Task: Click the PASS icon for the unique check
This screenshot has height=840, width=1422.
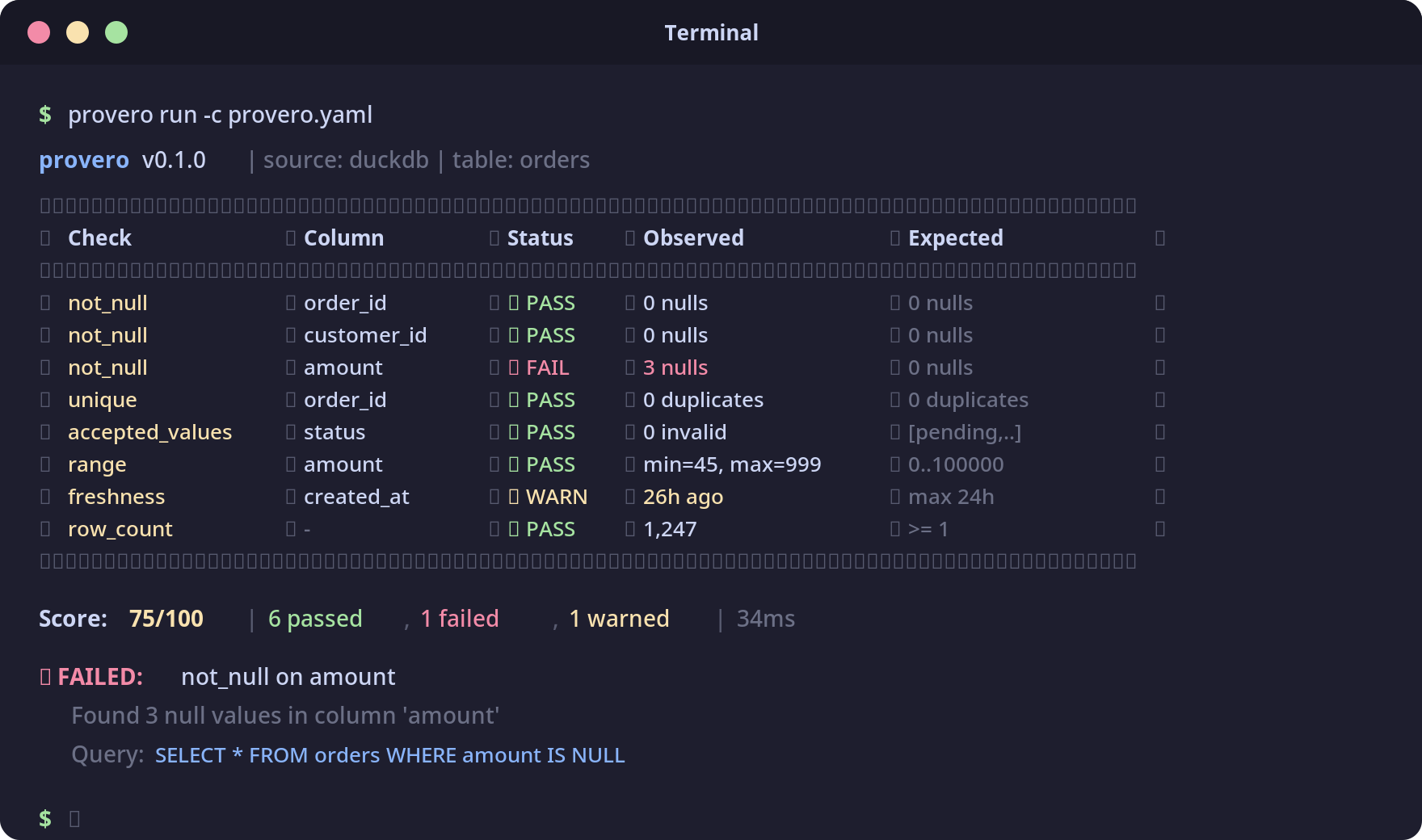Action: [x=514, y=400]
